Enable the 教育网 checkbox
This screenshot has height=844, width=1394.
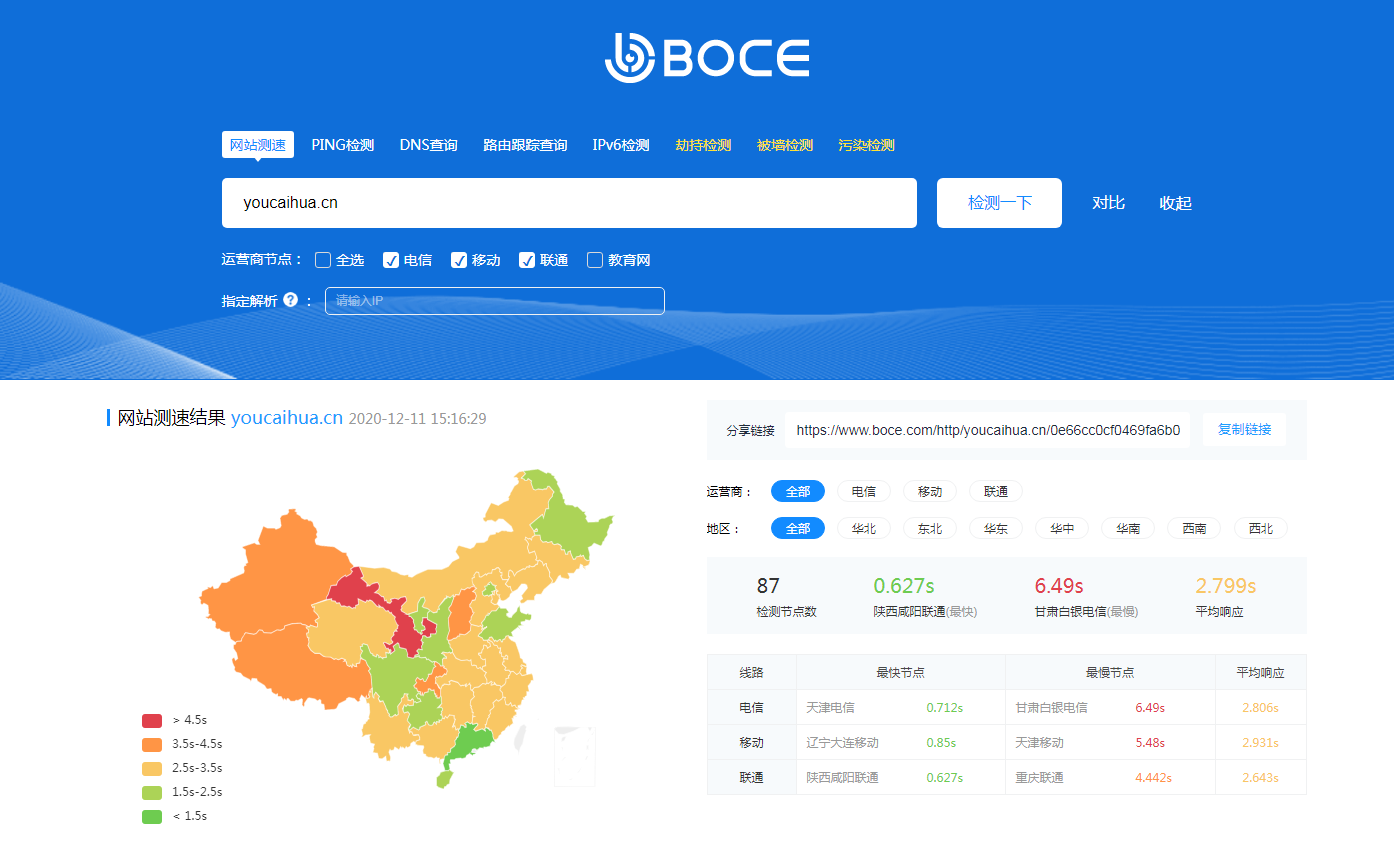595,260
